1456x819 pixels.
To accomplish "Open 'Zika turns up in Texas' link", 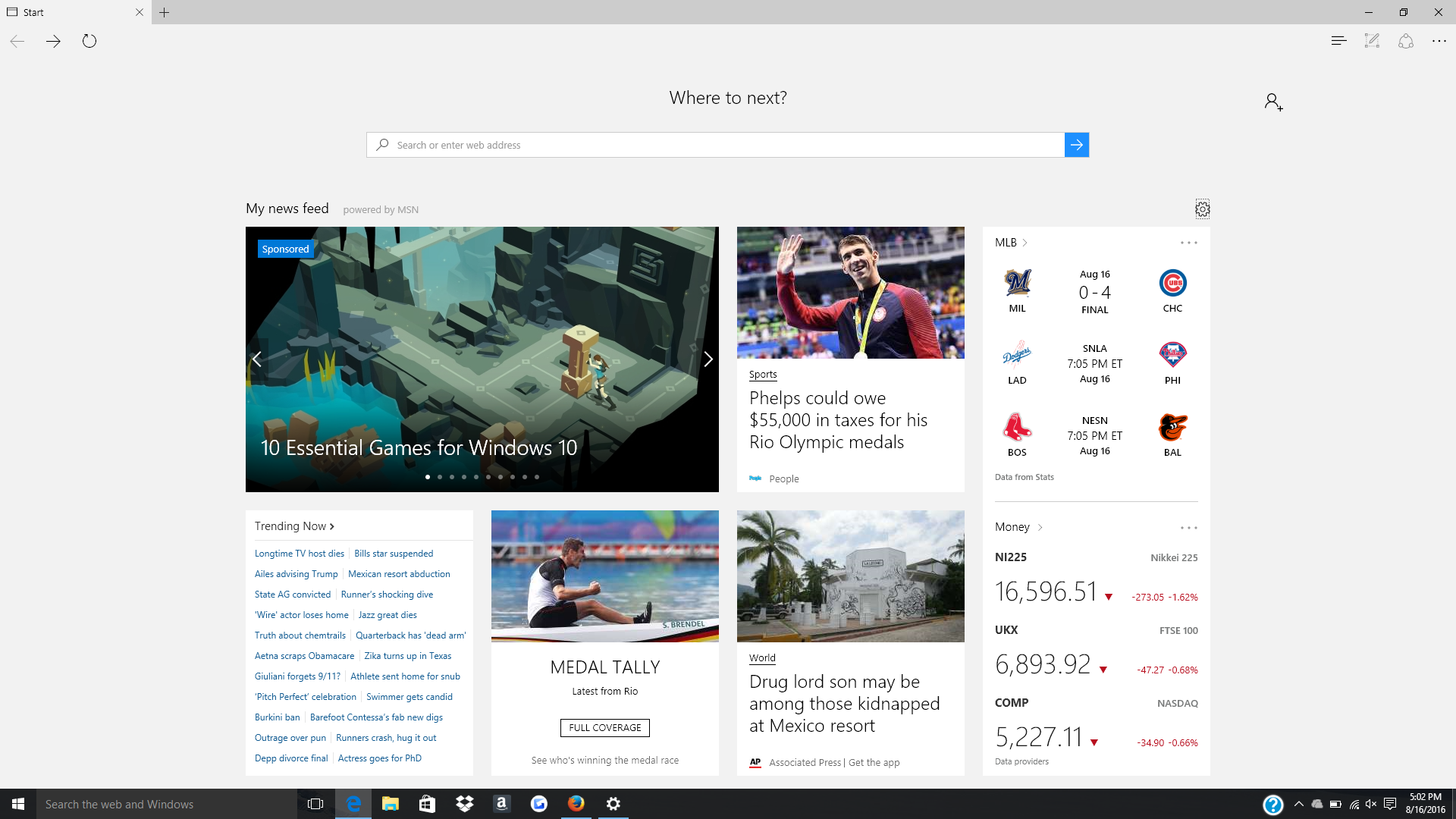I will click(408, 656).
